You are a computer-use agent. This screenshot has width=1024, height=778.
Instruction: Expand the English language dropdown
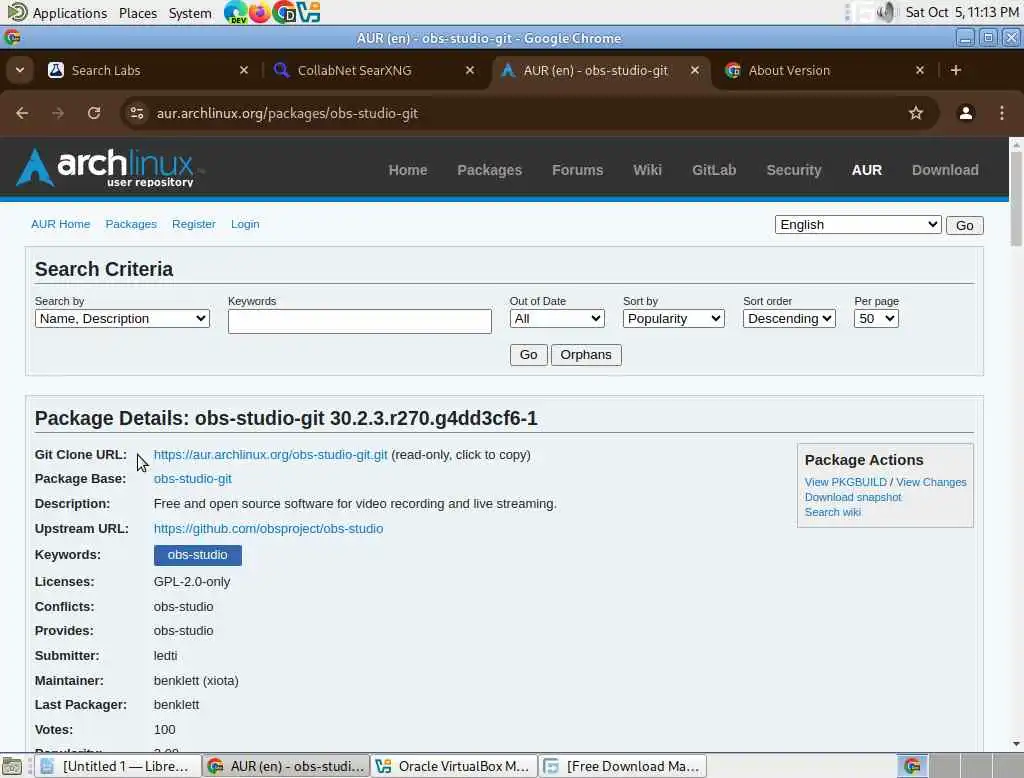[x=857, y=225]
